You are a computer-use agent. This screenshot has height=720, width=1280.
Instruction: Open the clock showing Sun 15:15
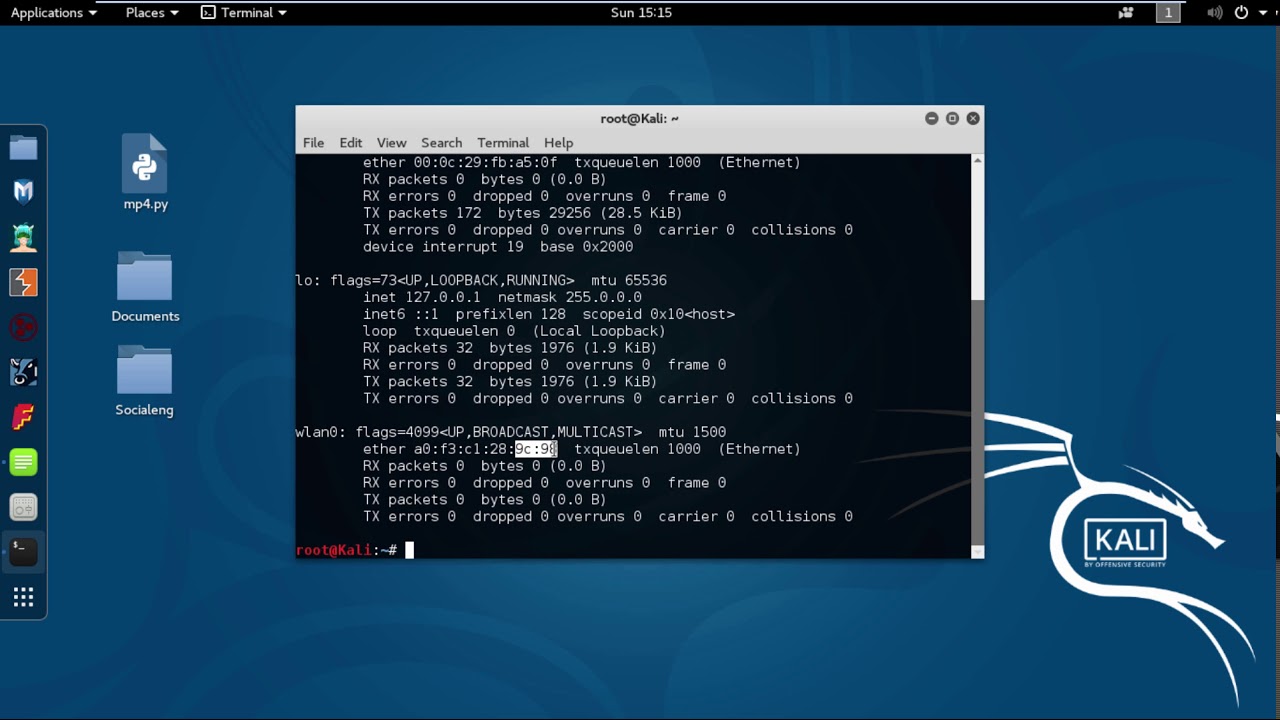click(x=641, y=13)
